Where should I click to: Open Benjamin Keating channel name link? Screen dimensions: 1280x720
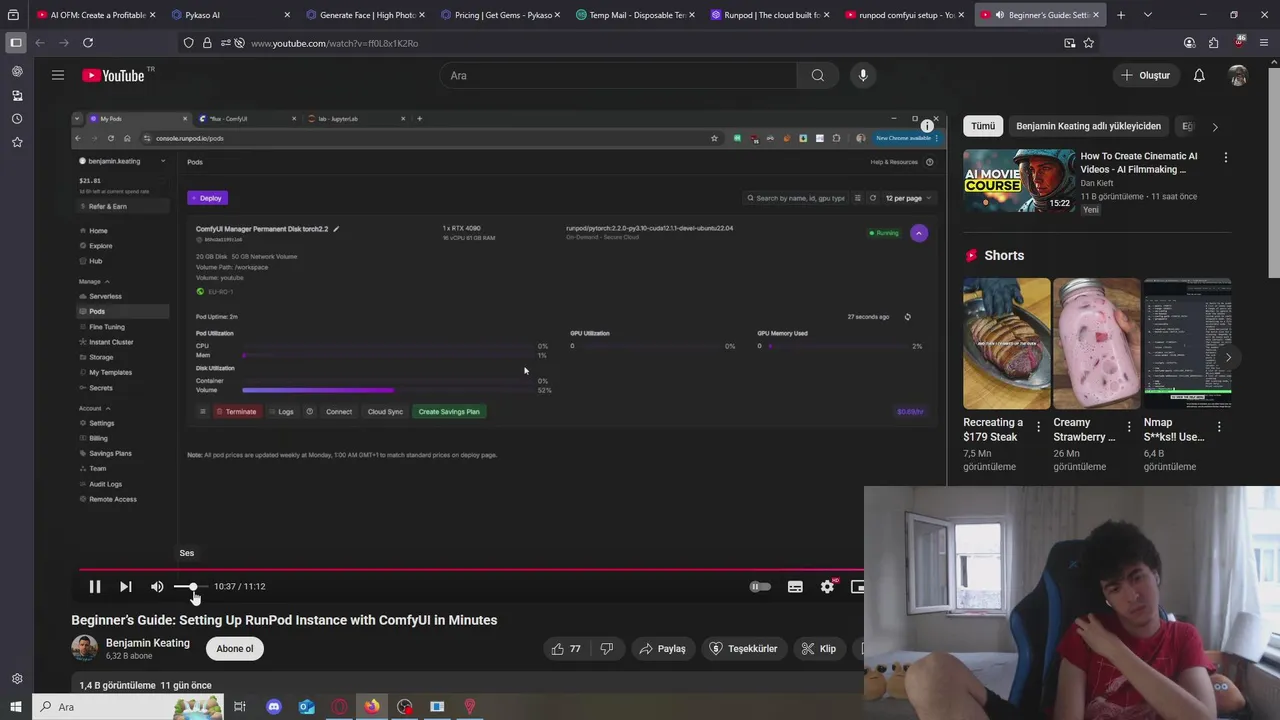click(x=148, y=643)
